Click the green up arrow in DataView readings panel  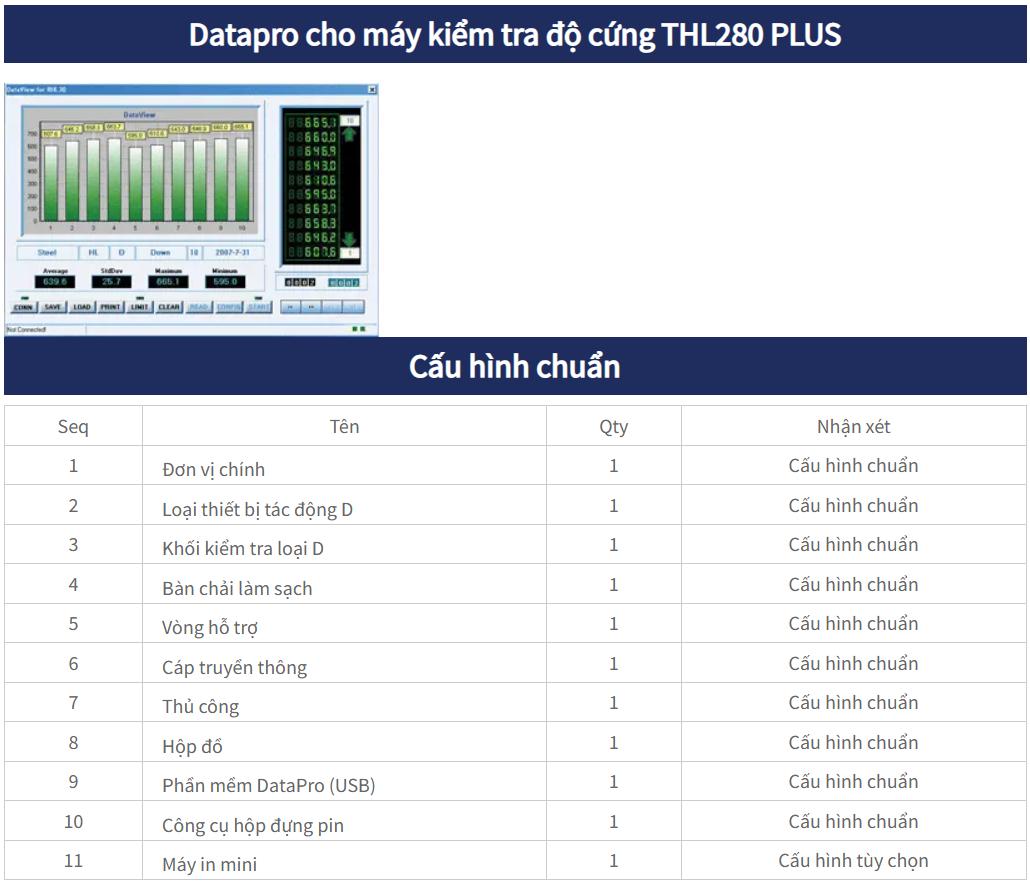coord(349,135)
